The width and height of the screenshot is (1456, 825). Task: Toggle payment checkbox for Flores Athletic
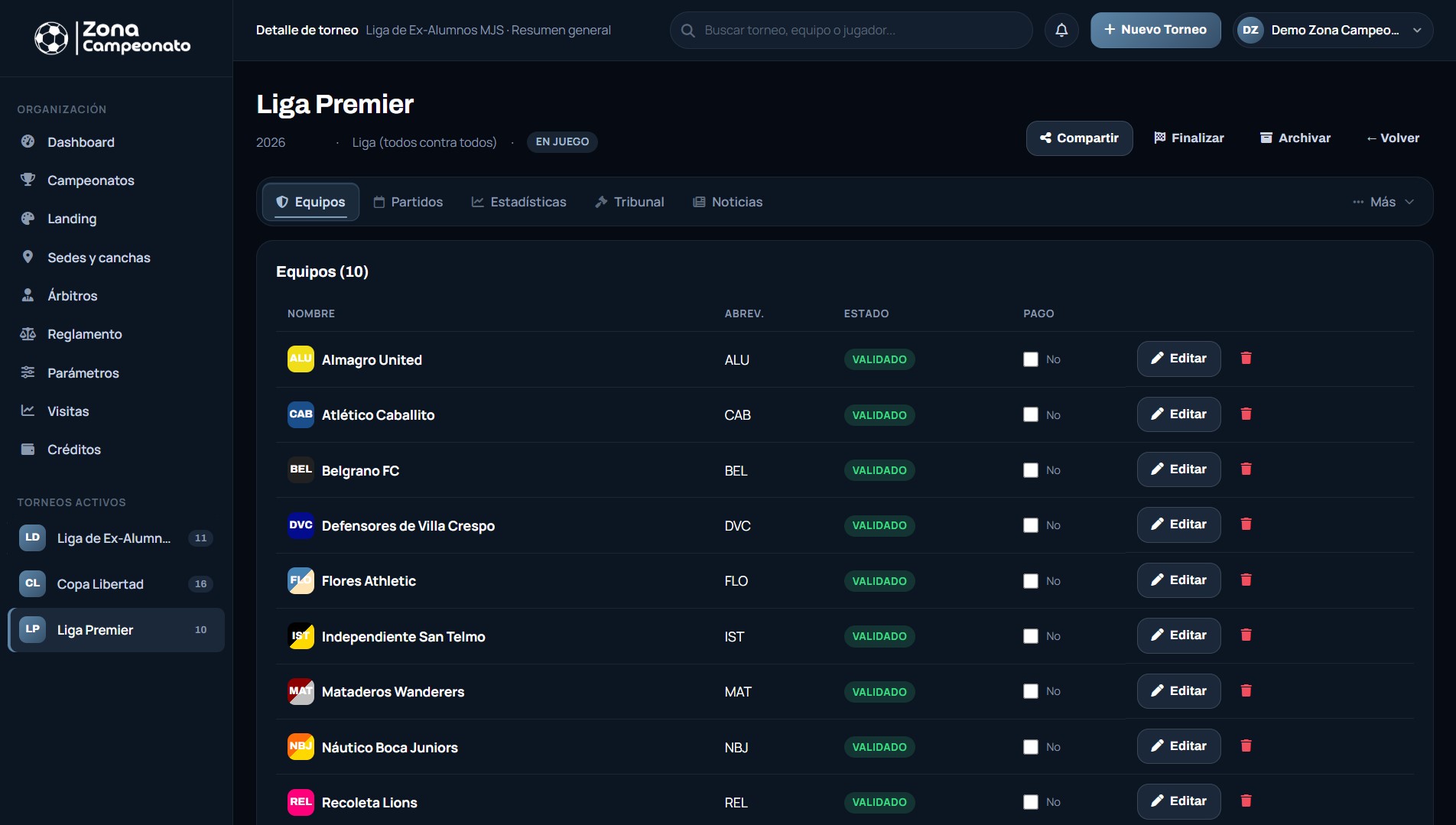(x=1031, y=581)
